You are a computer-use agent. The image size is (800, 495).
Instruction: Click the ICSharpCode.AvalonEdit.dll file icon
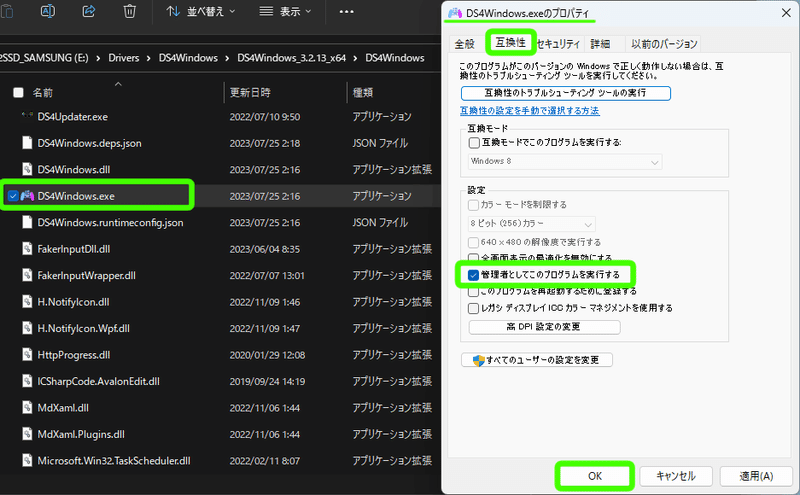(x=28, y=381)
